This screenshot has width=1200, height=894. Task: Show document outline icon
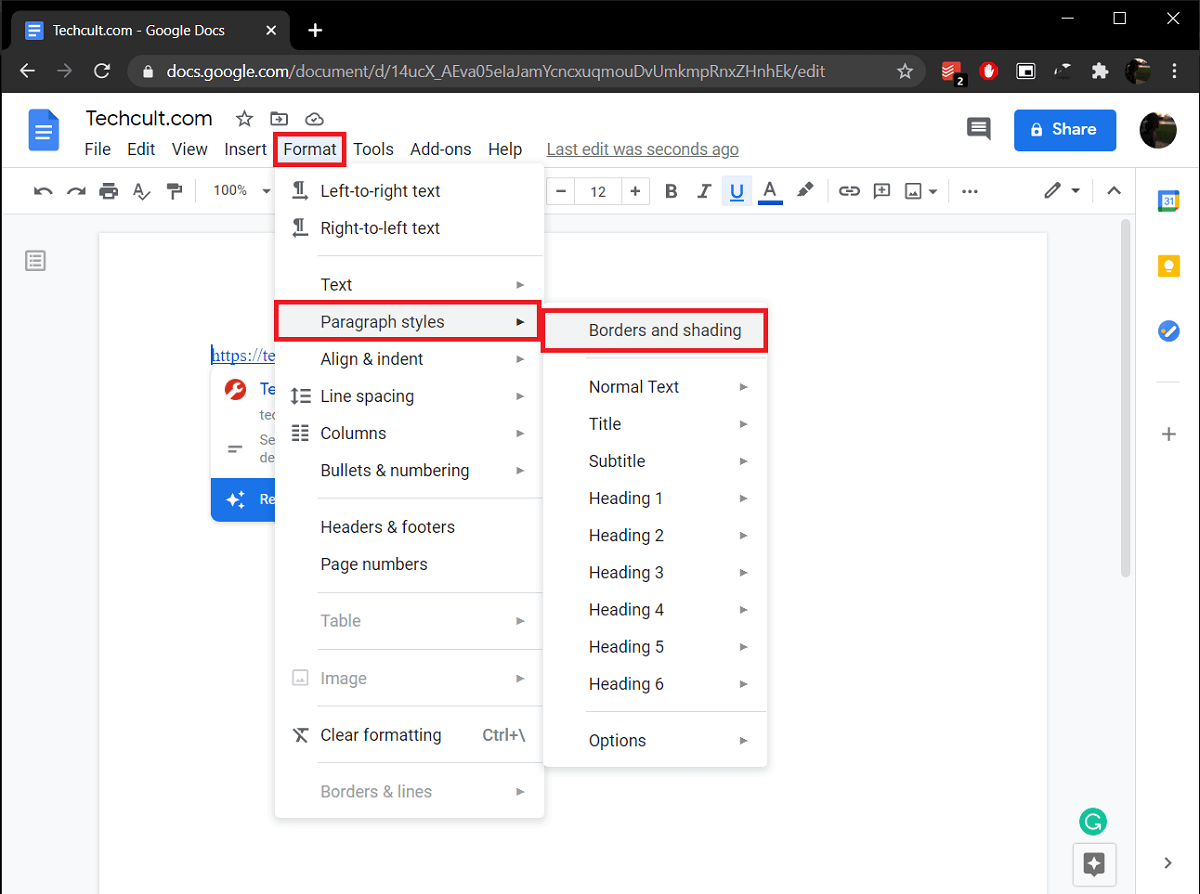[36, 261]
